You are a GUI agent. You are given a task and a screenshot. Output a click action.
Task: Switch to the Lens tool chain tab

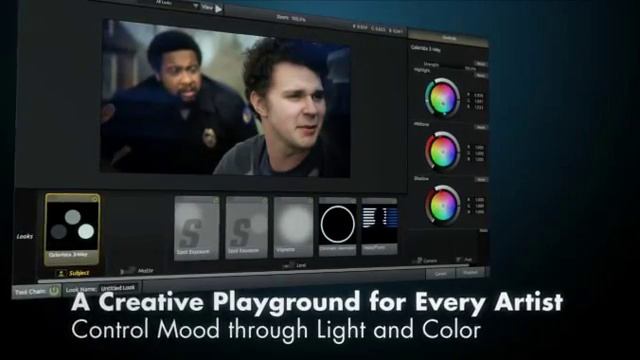(296, 265)
